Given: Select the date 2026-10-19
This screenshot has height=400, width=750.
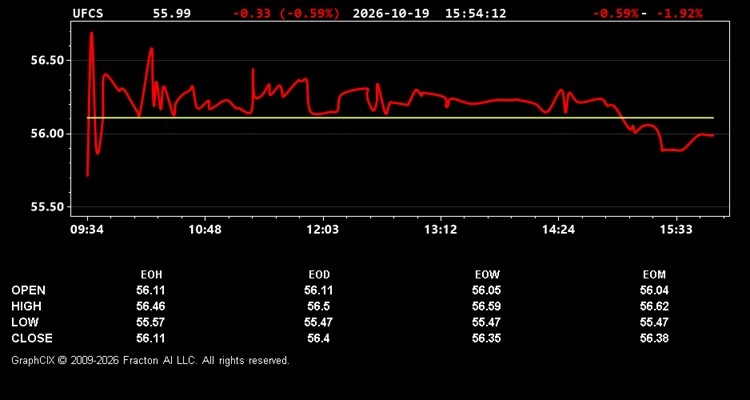Looking at the screenshot, I should coord(391,13).
